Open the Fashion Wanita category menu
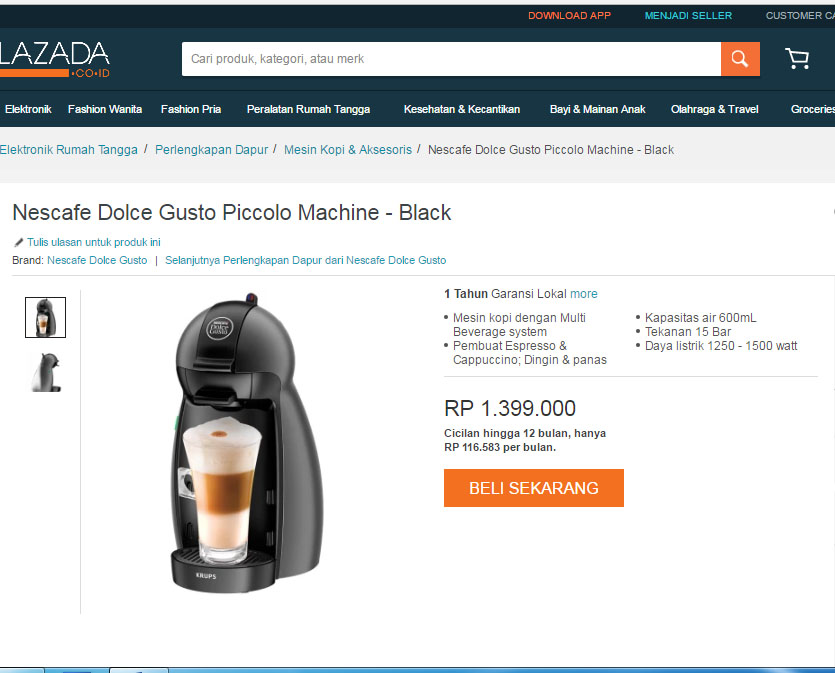 click(x=105, y=109)
